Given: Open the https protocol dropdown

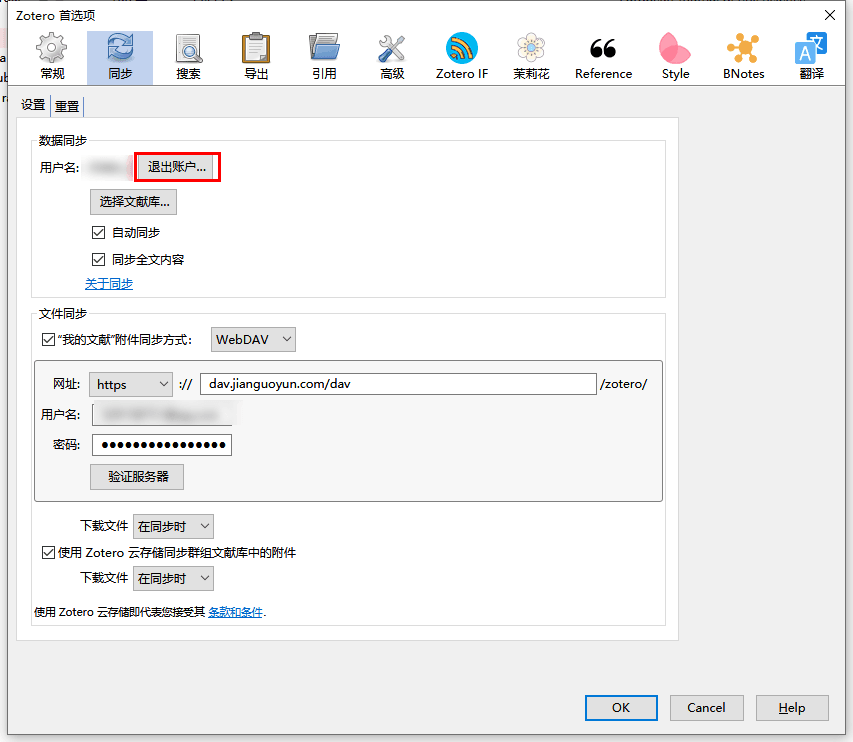Looking at the screenshot, I should [x=130, y=383].
